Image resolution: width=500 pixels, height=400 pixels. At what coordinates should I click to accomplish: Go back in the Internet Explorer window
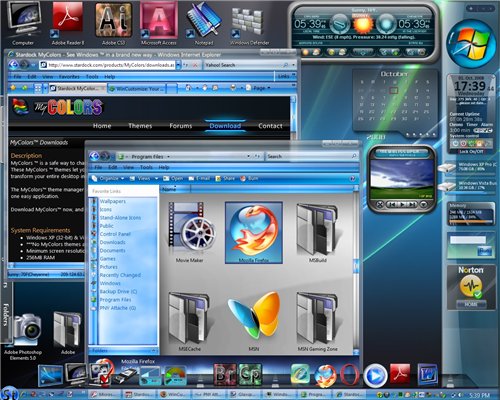tap(14, 64)
